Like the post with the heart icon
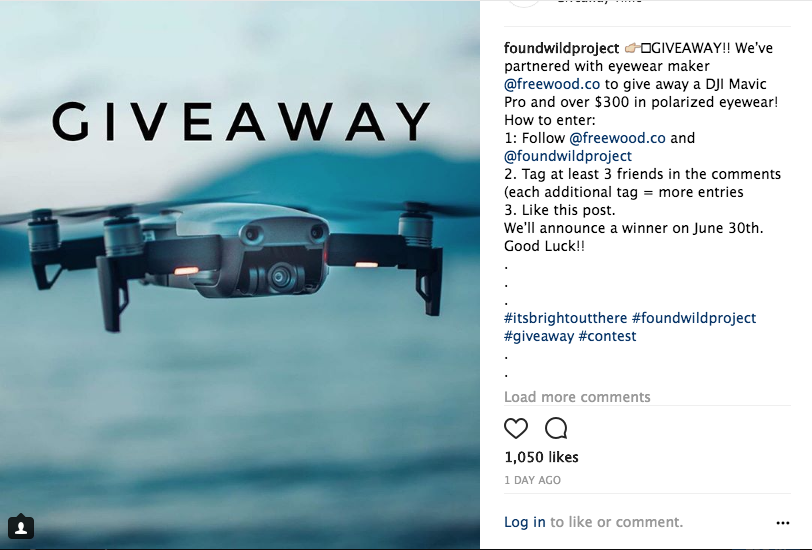 516,428
